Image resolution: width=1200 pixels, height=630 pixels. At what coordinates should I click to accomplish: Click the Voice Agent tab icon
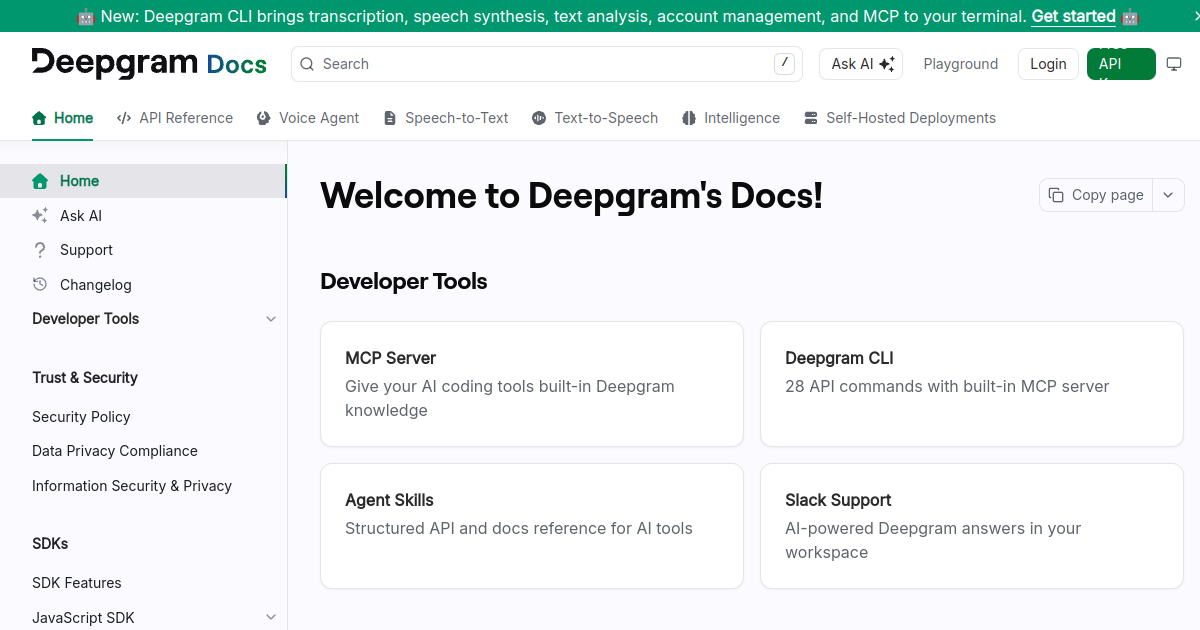coord(264,118)
